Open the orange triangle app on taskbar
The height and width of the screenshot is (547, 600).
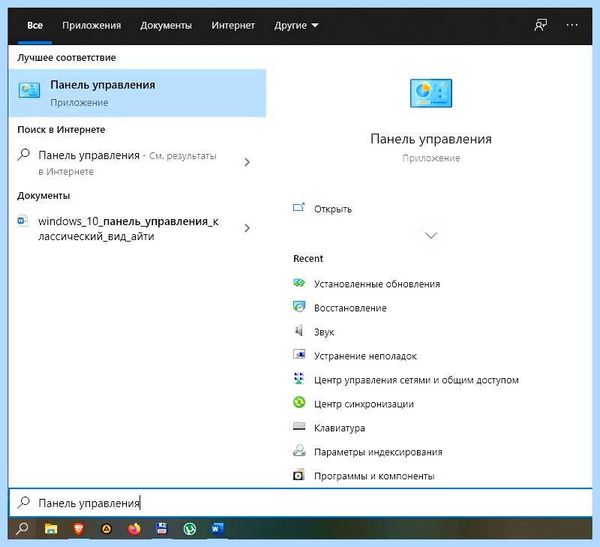coord(106,529)
